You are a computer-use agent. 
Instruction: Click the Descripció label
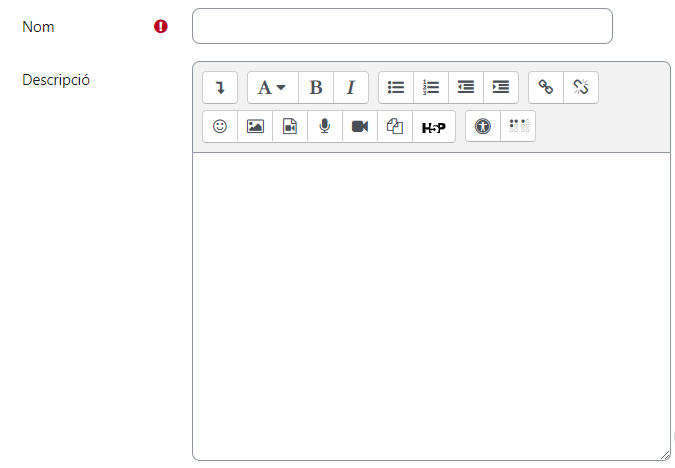(x=56, y=80)
